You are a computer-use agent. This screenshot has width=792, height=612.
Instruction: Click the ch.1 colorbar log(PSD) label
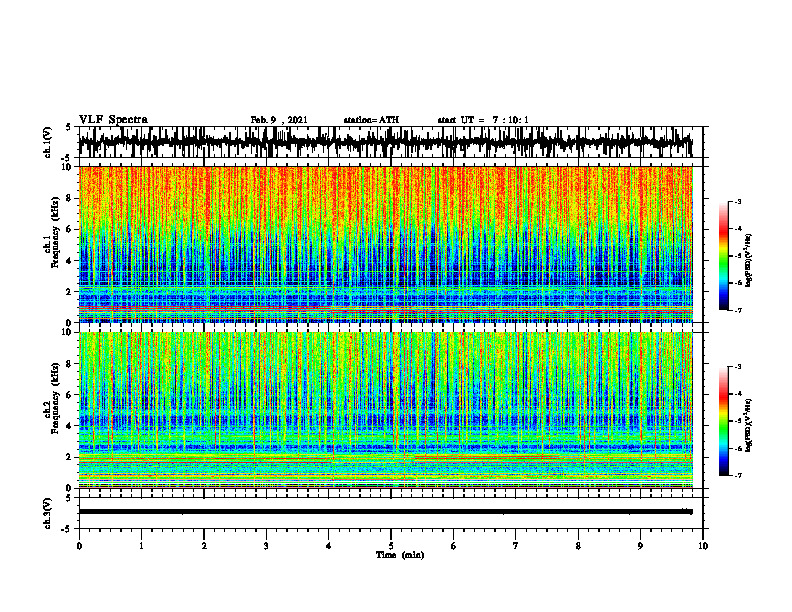coord(749,260)
